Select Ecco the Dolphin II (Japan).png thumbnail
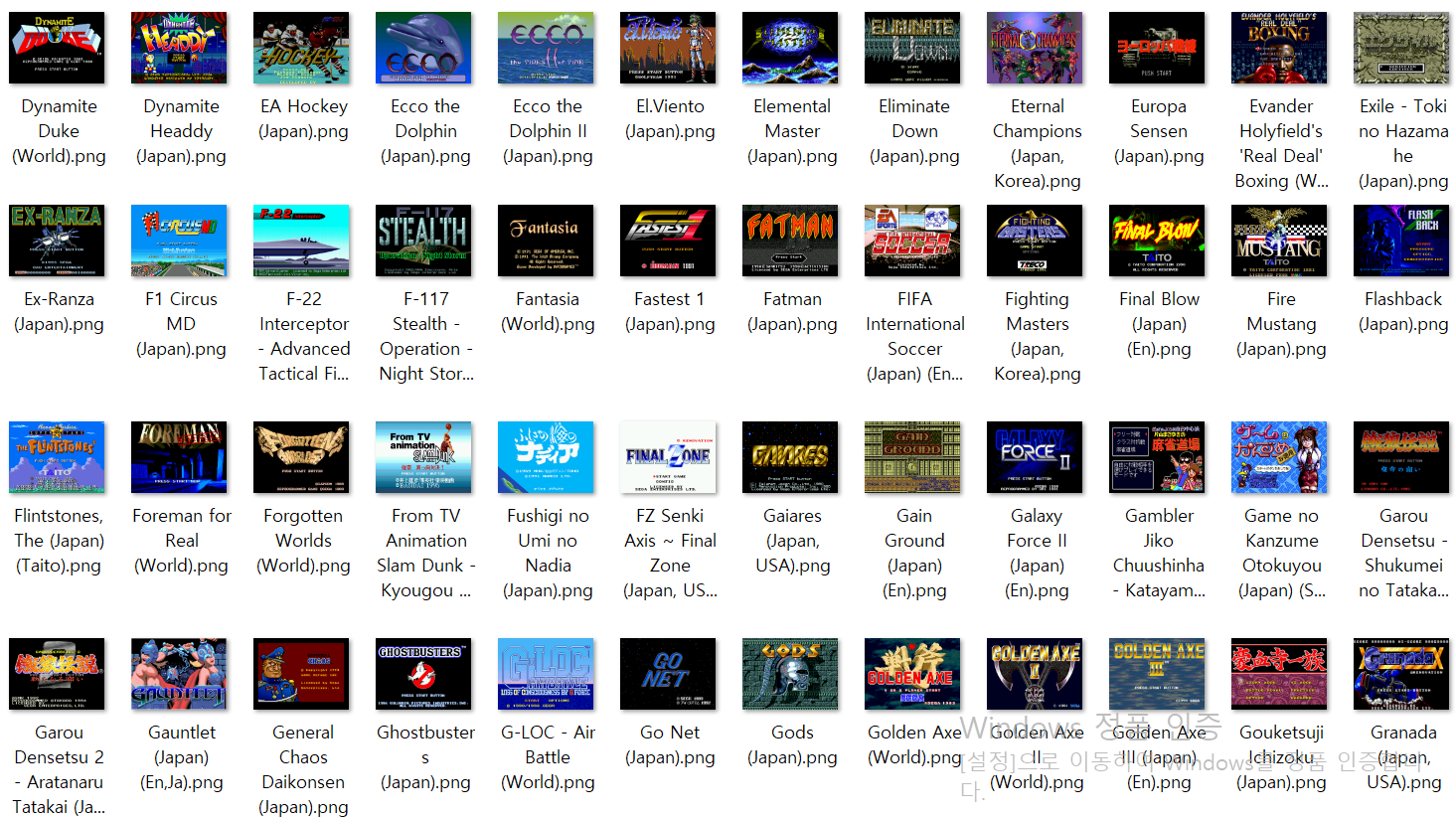 pos(546,48)
